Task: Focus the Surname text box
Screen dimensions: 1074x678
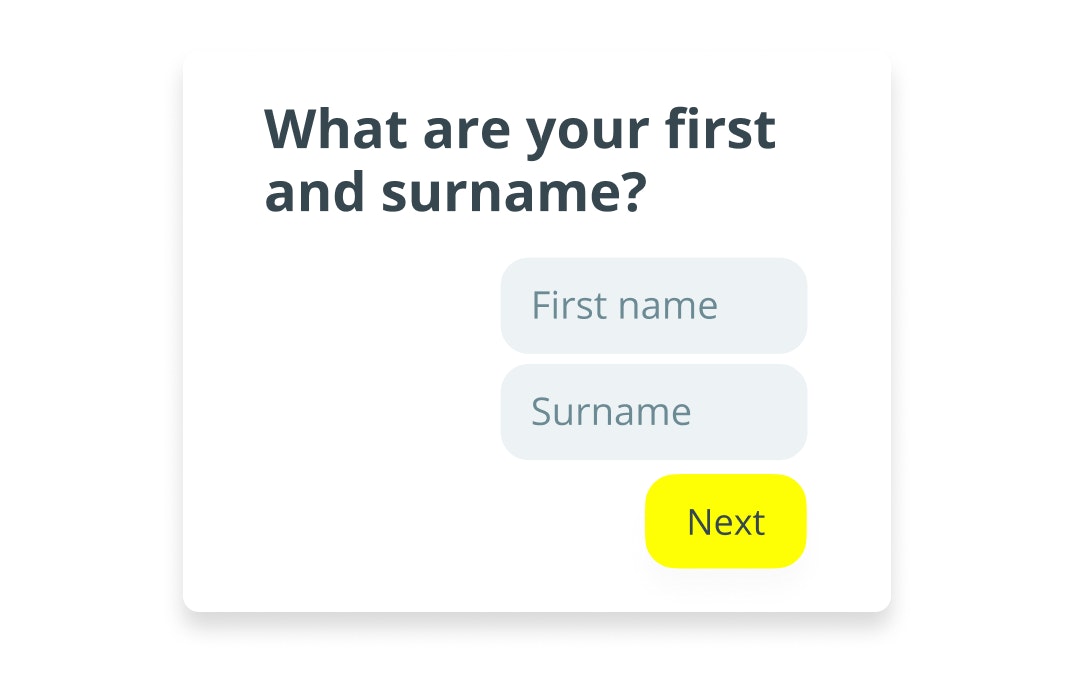Action: point(653,412)
